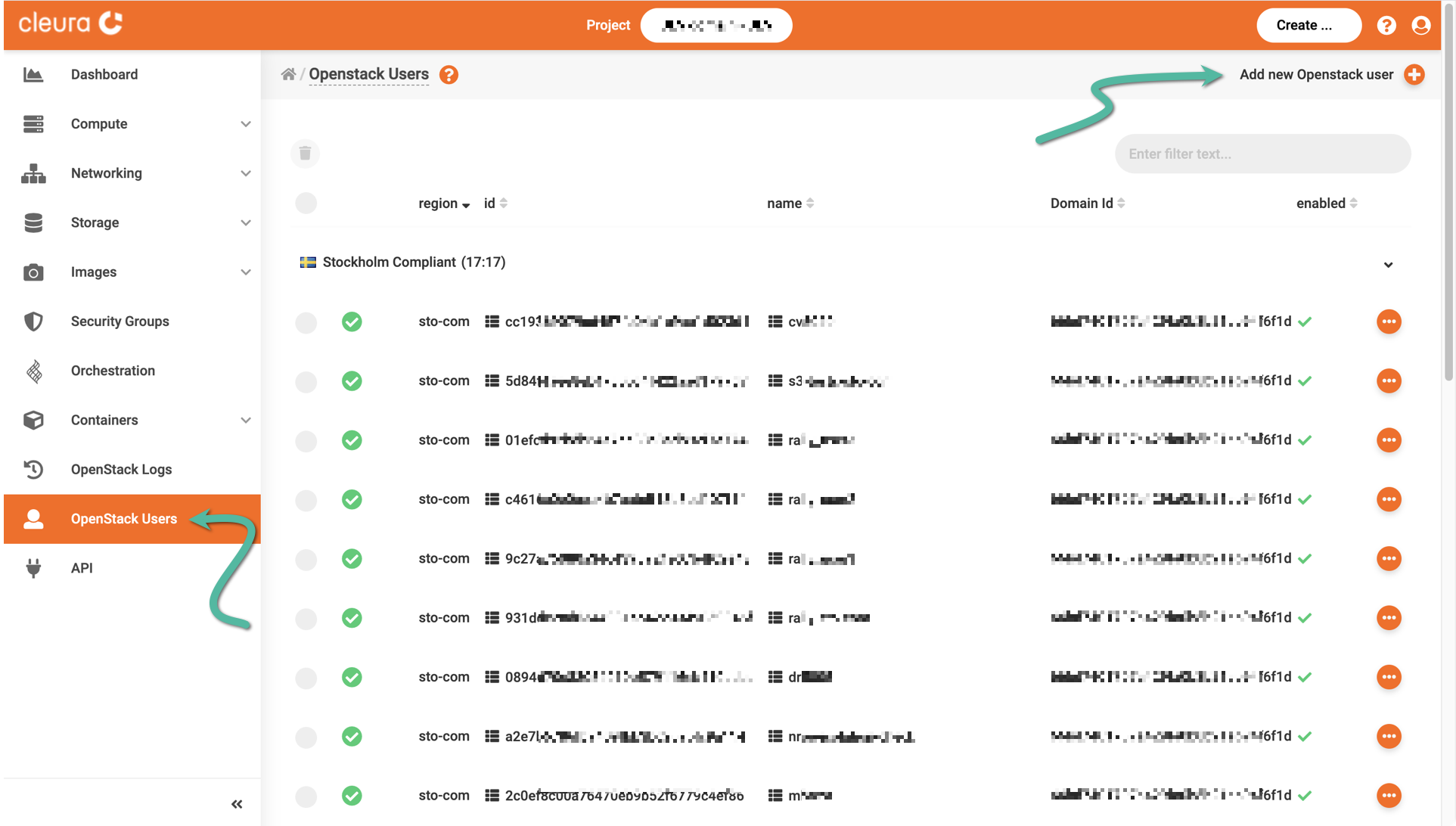Open actions menu for user 5d84 row
Screen dimensions: 1456x826
(x=1389, y=380)
